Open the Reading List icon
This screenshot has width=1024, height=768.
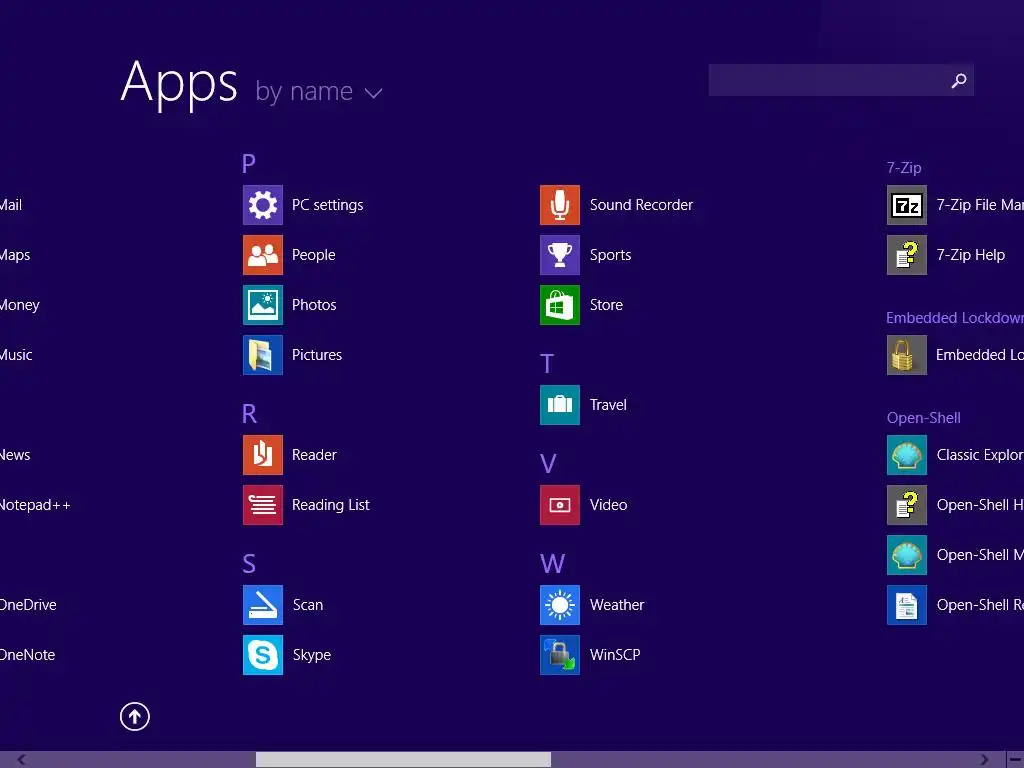coord(263,505)
